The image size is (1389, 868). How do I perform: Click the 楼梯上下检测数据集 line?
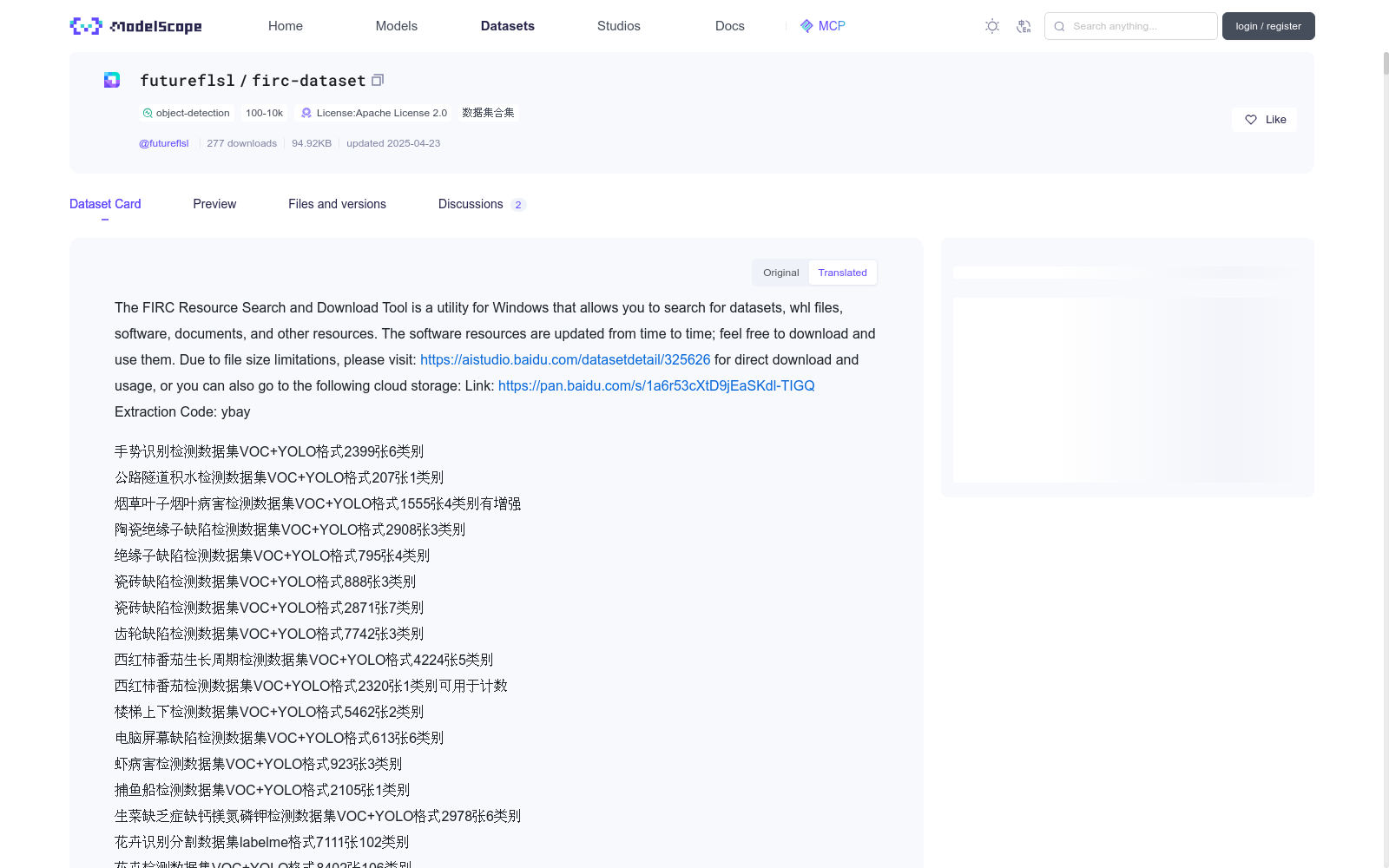269,712
